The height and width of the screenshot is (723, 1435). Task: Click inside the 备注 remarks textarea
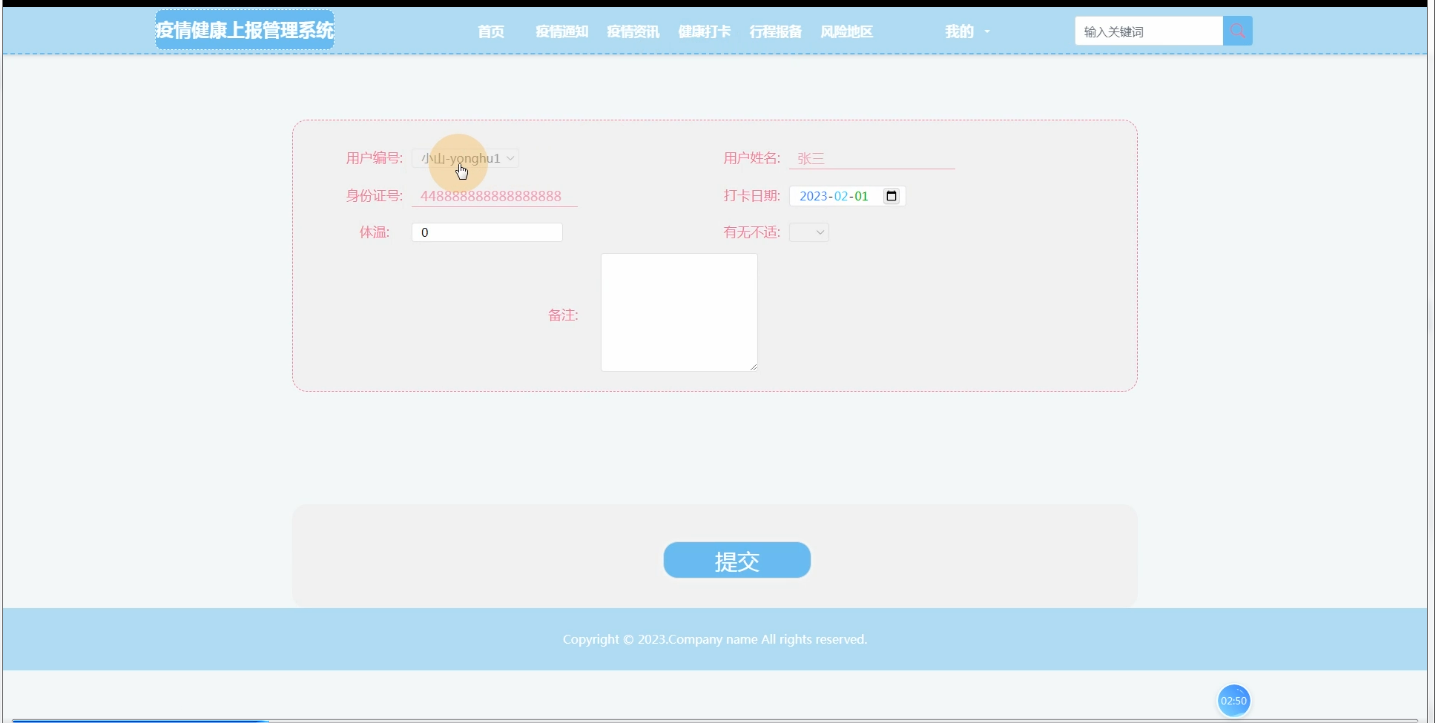coord(678,311)
